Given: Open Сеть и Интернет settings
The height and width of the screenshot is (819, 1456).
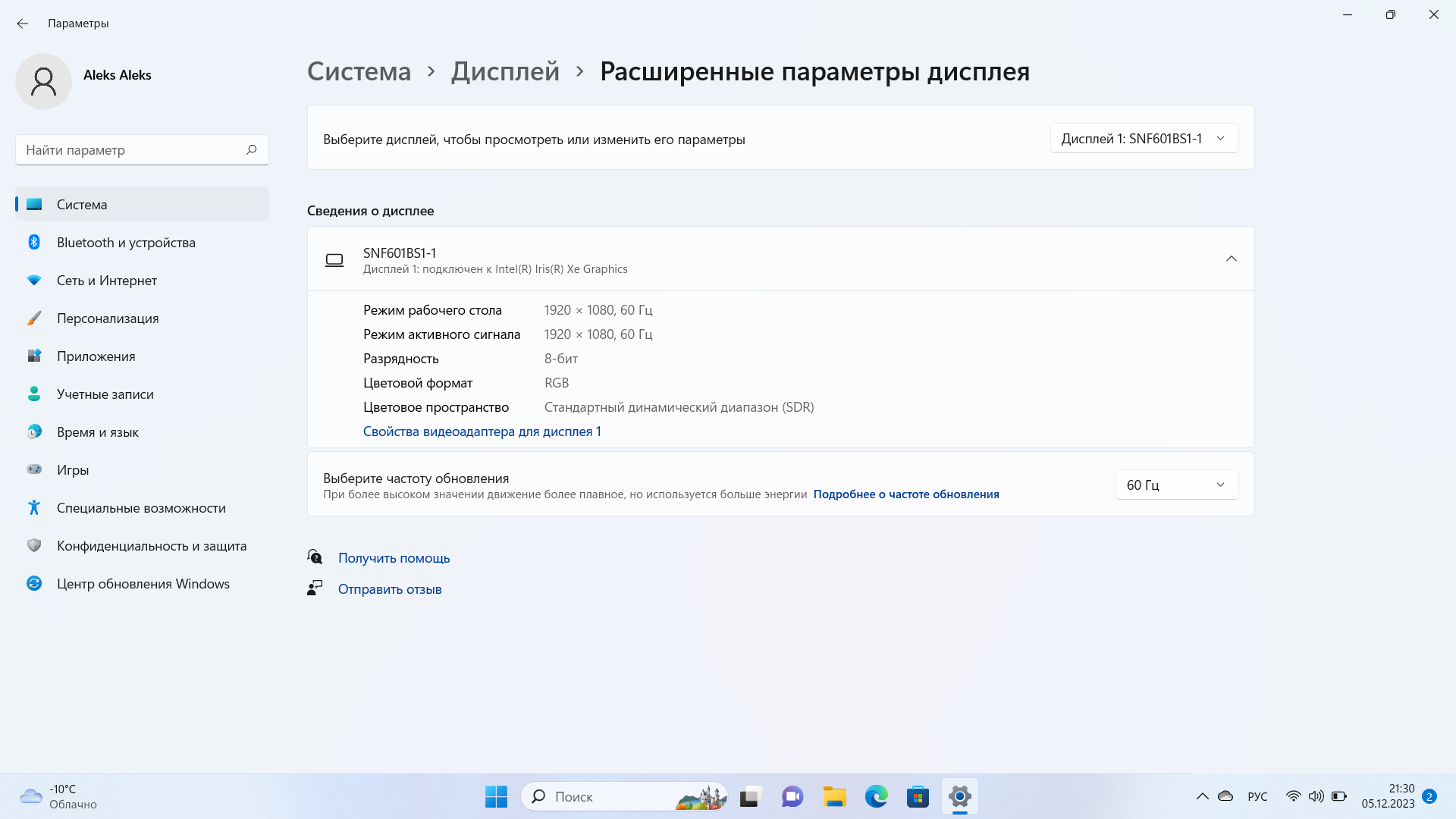Looking at the screenshot, I should (x=106, y=281).
